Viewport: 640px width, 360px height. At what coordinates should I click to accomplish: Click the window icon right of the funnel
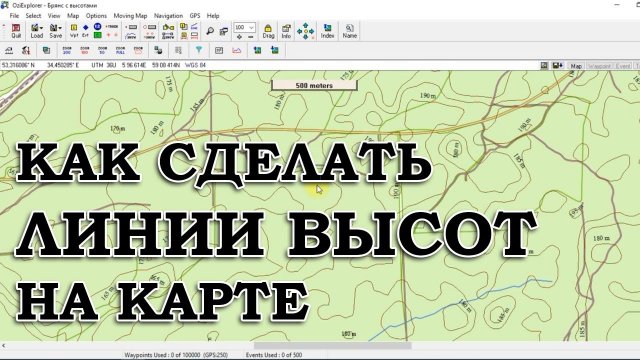pos(219,50)
